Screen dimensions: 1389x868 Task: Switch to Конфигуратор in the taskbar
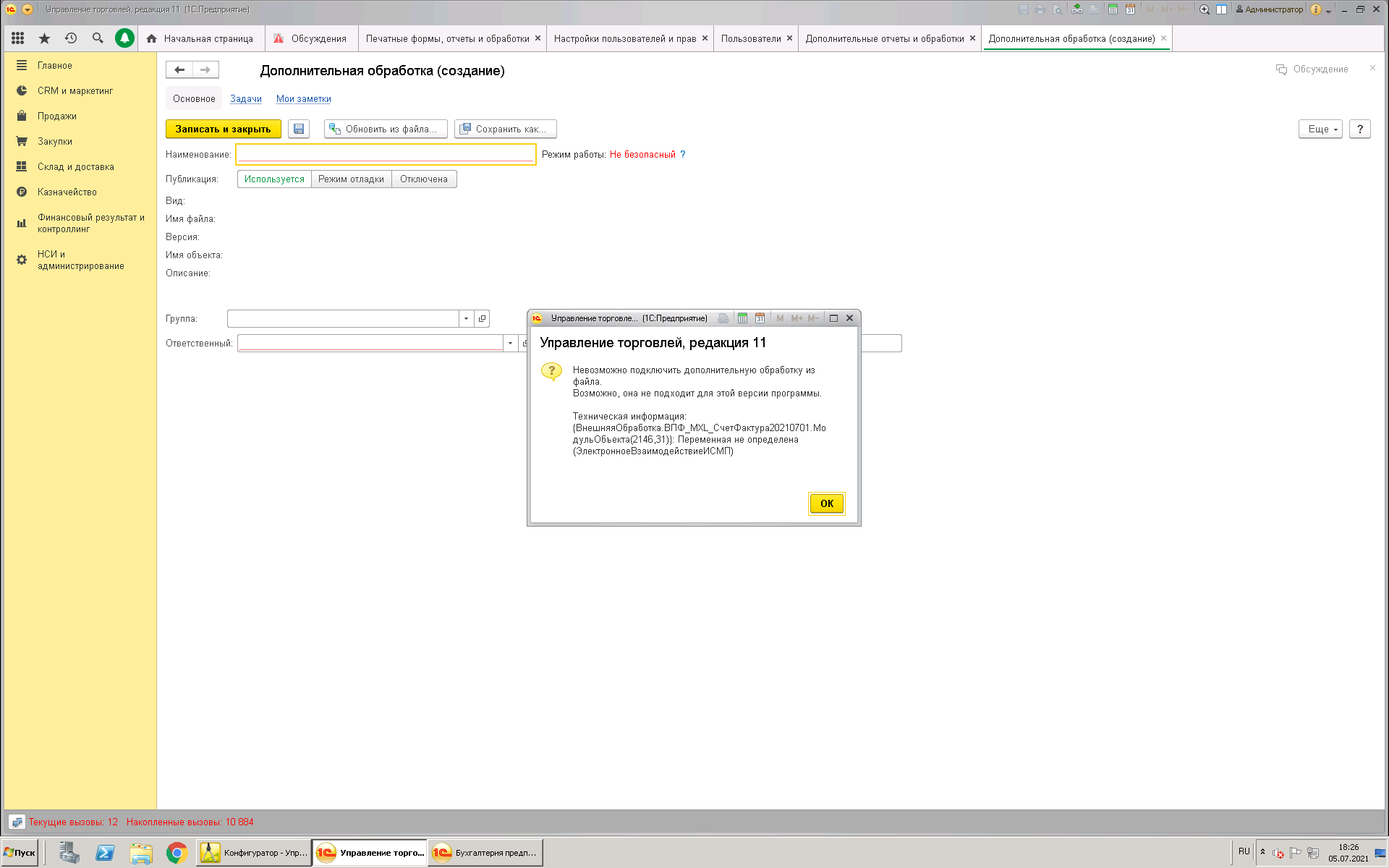(x=254, y=853)
